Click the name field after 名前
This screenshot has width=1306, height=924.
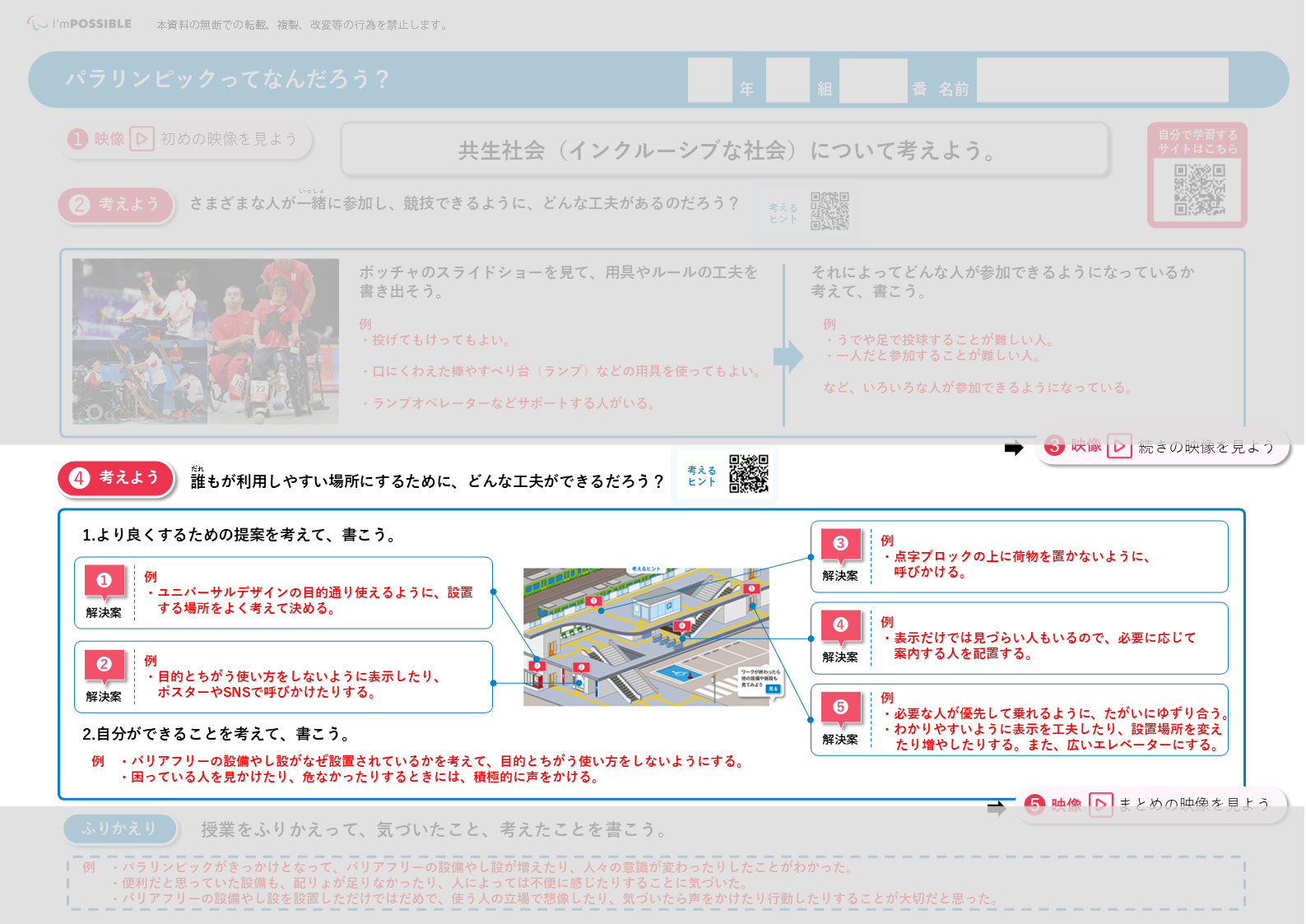click(x=1102, y=81)
